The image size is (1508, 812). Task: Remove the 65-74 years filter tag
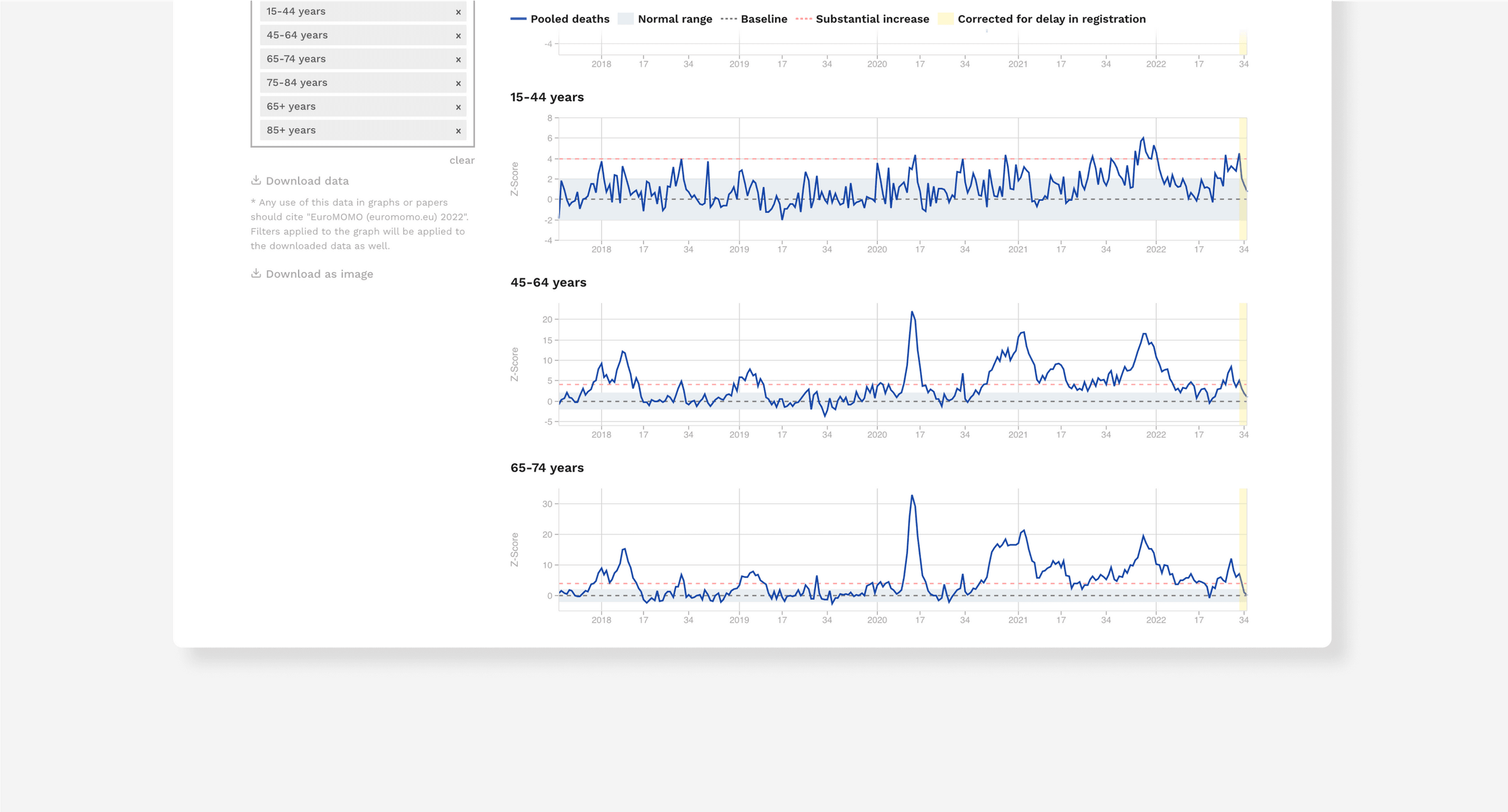(458, 60)
